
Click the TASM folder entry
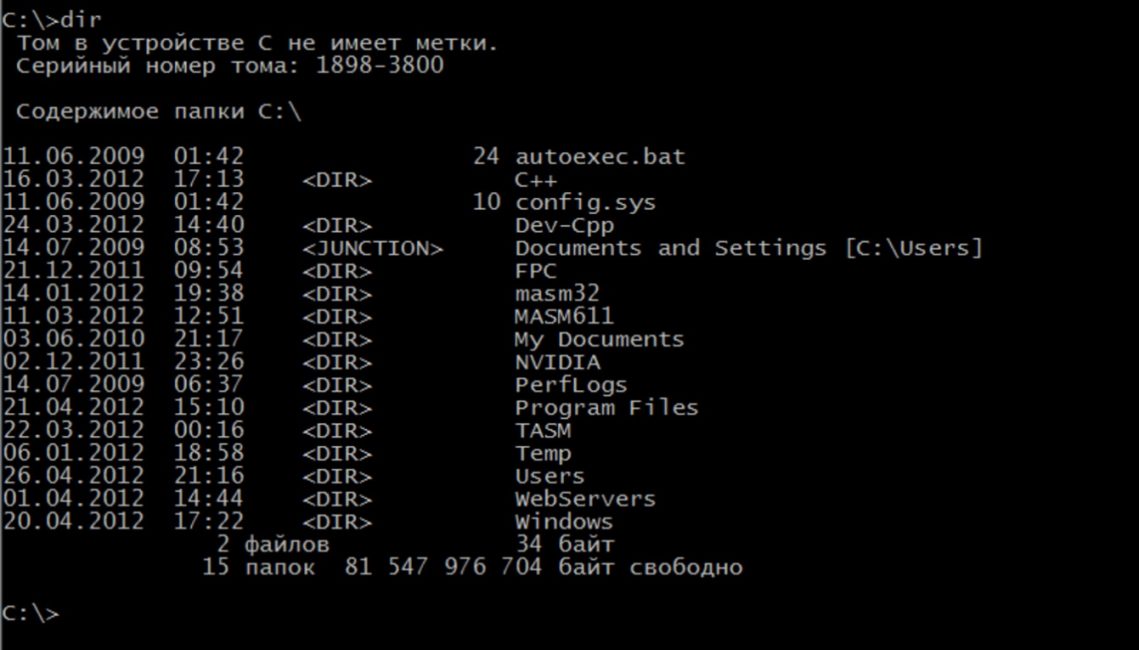(543, 430)
